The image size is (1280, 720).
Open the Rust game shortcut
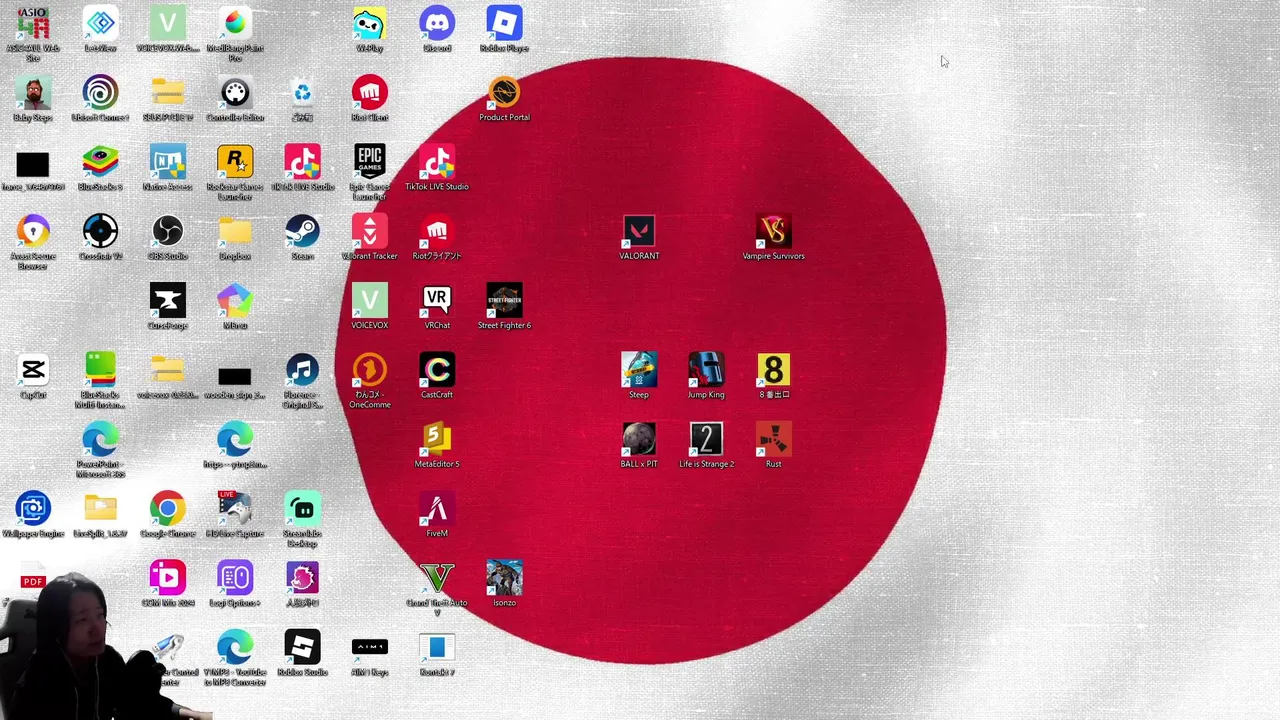(x=773, y=440)
